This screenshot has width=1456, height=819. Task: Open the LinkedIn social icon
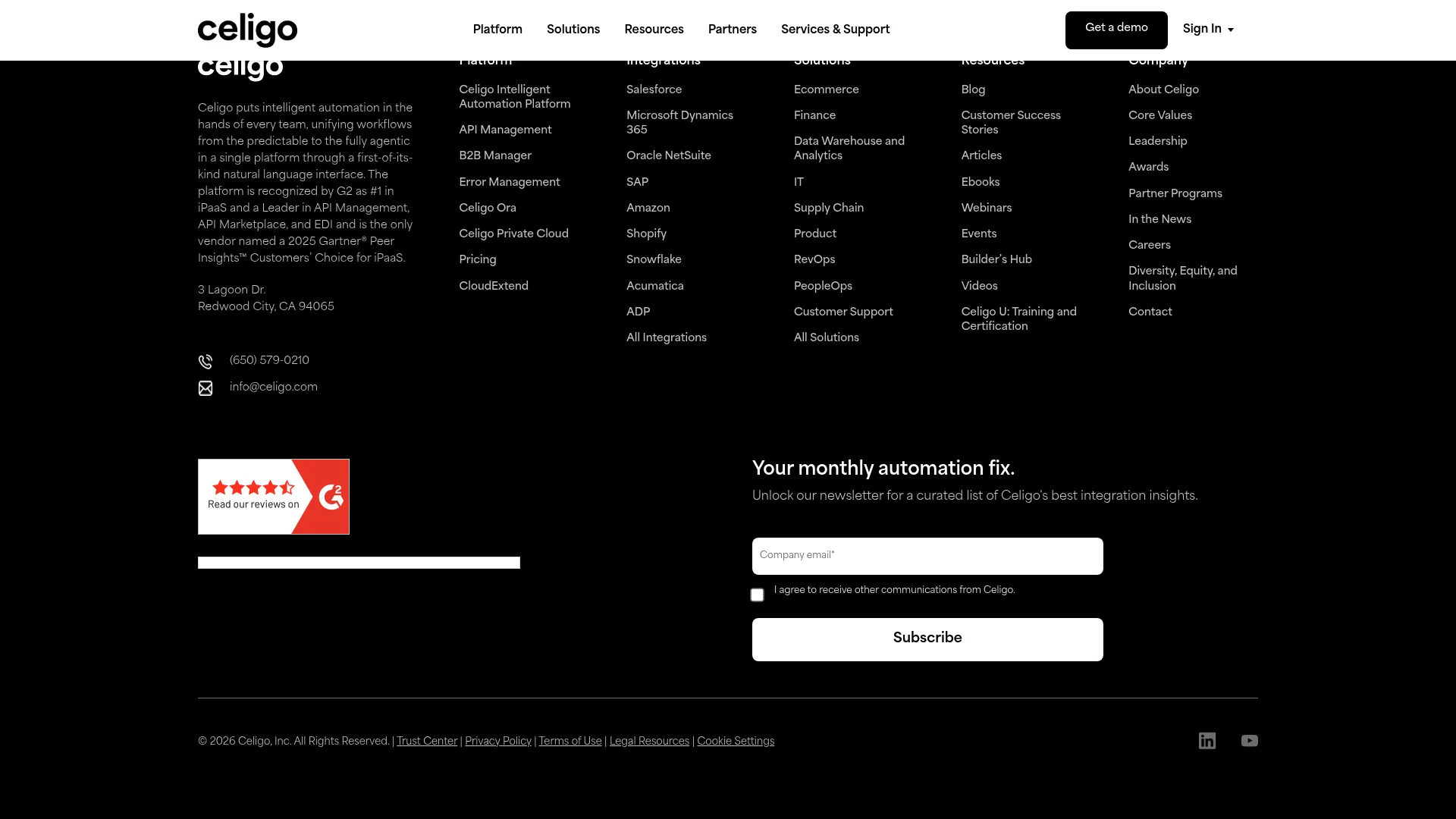point(1207,741)
